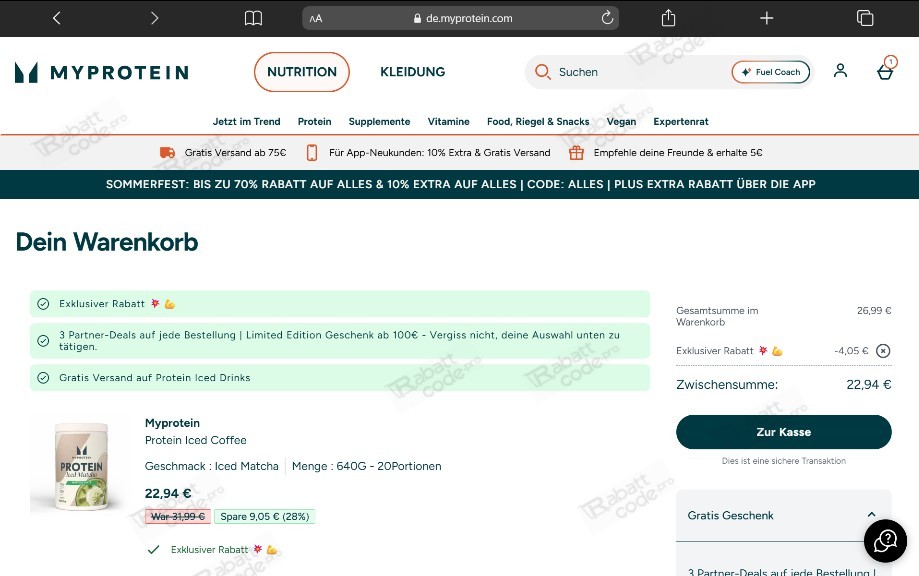This screenshot has width=919, height=576.
Task: Open a new tab with plus icon
Action: [x=767, y=18]
